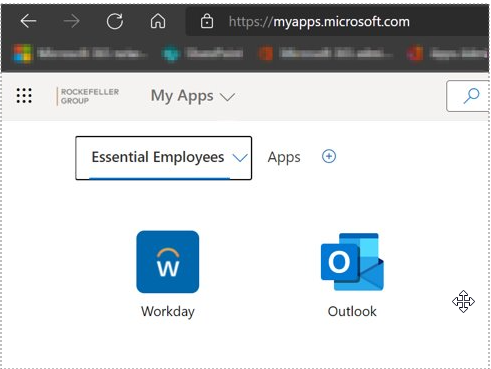Image resolution: width=491 pixels, height=369 pixels.
Task: Click the Outlook label text
Action: 352,312
